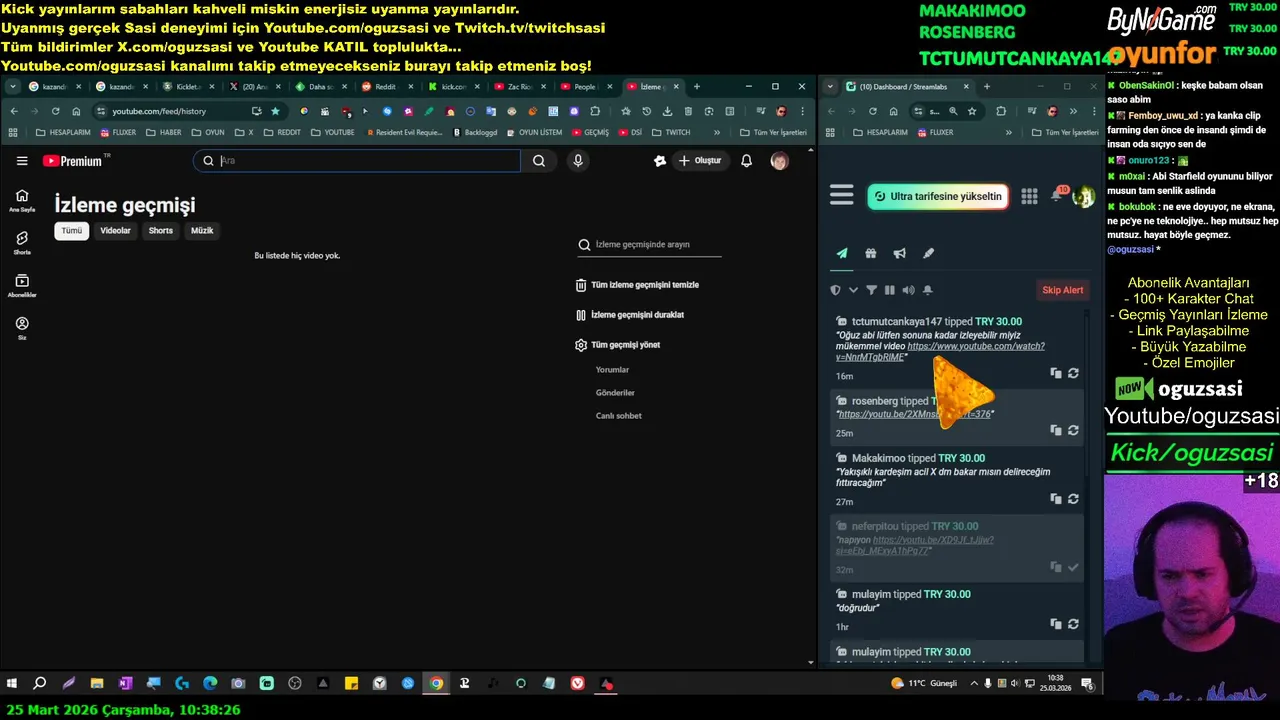Open the Yorumlar link
The image size is (1280, 720).
click(613, 370)
